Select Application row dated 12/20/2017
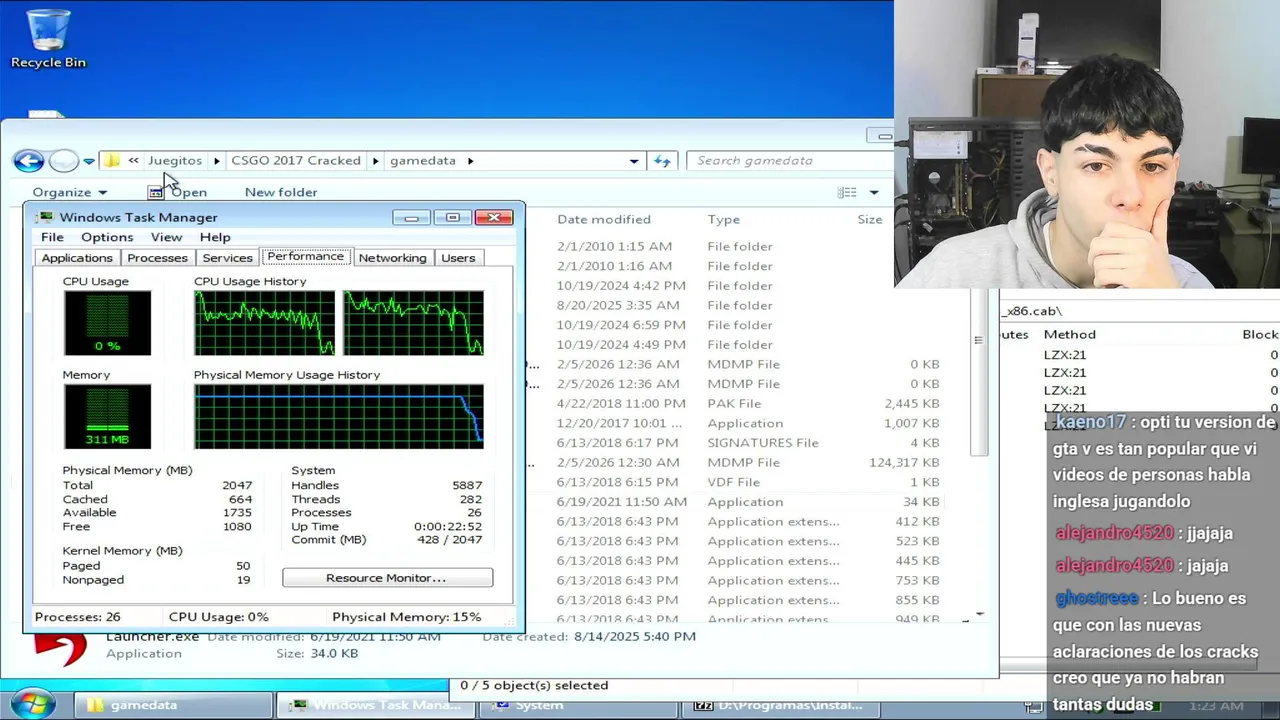 pyautogui.click(x=750, y=423)
